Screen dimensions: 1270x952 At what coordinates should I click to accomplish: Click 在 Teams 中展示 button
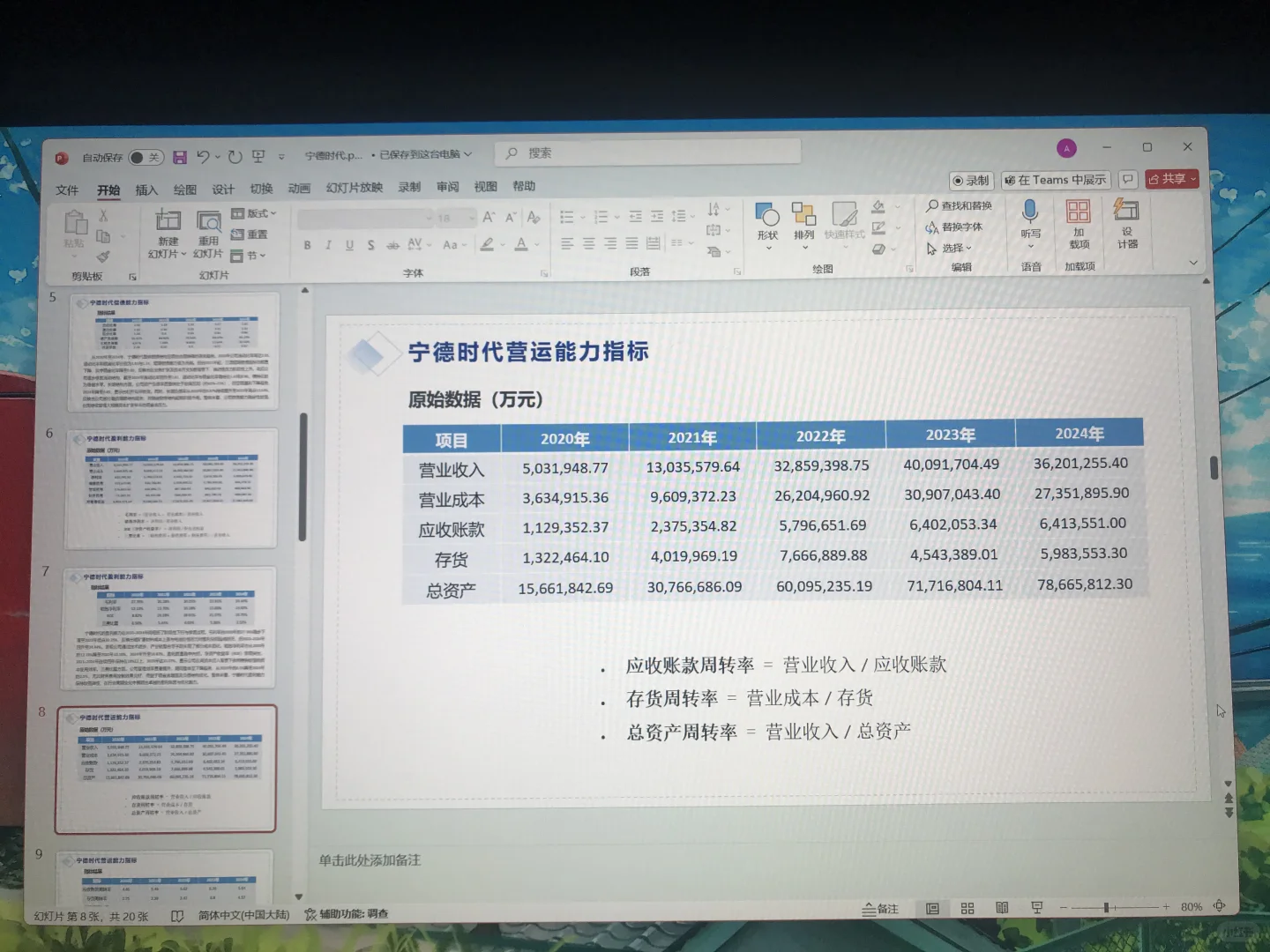click(x=1055, y=180)
